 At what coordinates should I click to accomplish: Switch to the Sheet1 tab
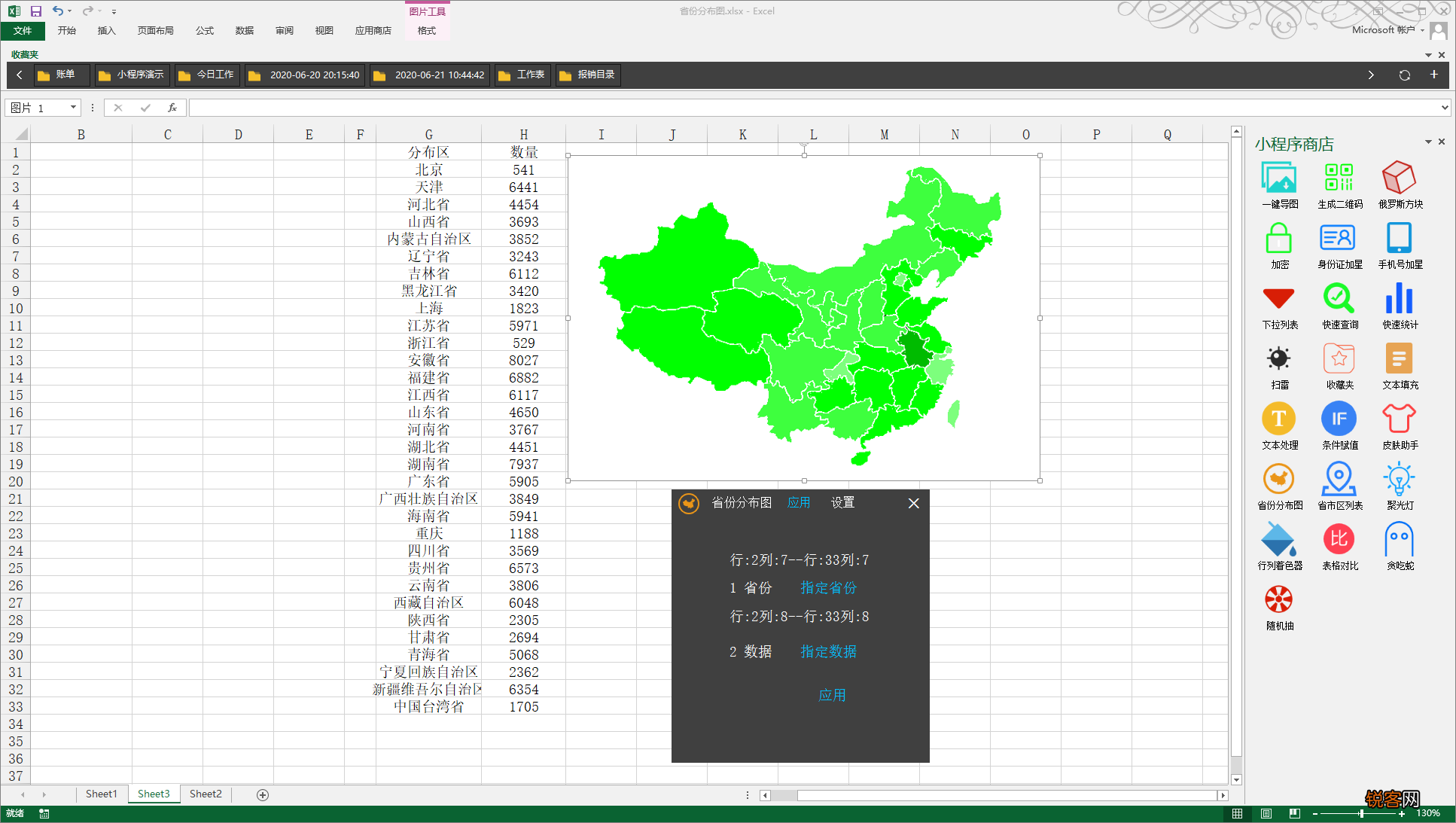tap(101, 794)
